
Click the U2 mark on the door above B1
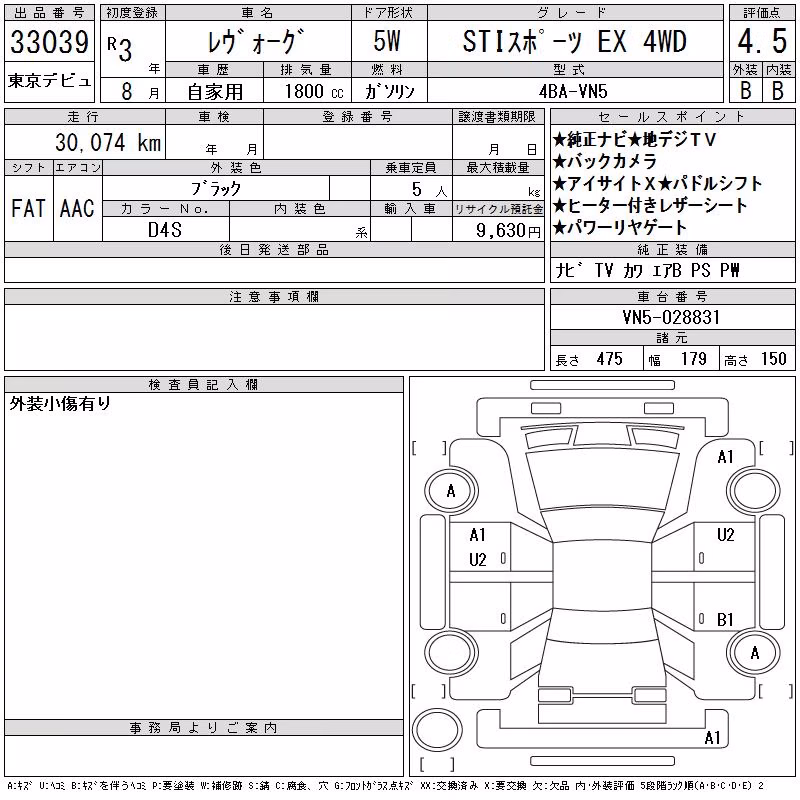tap(726, 535)
